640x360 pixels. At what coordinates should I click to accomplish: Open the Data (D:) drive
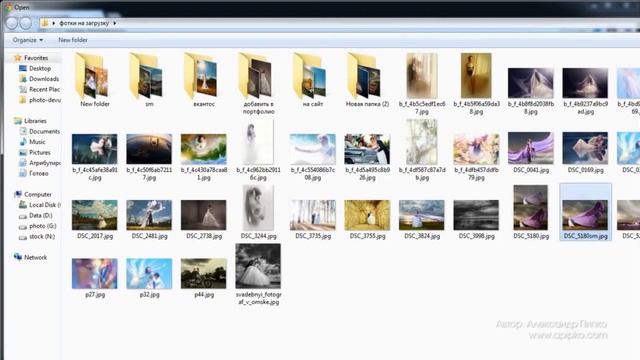point(40,216)
